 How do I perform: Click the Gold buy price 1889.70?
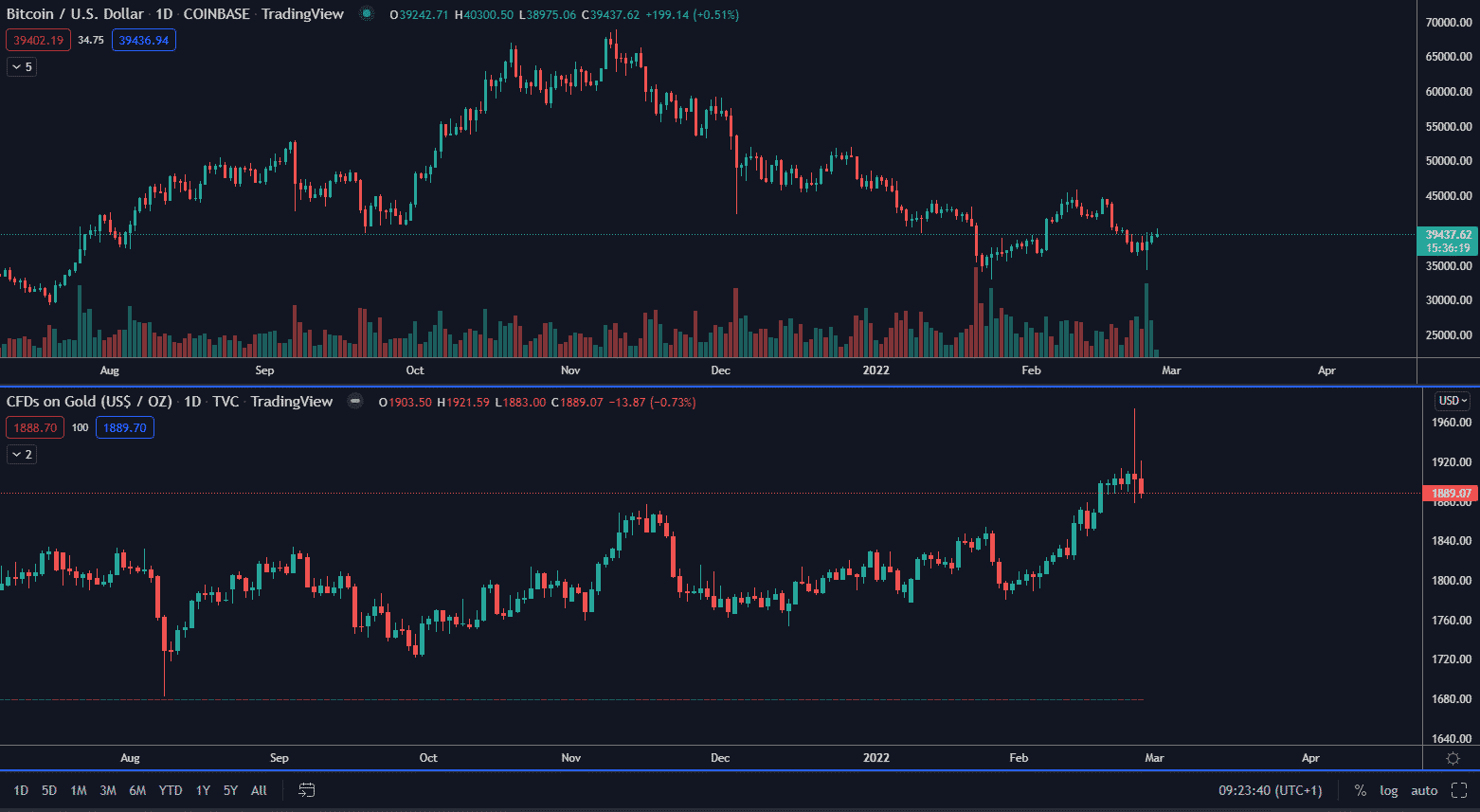click(124, 427)
